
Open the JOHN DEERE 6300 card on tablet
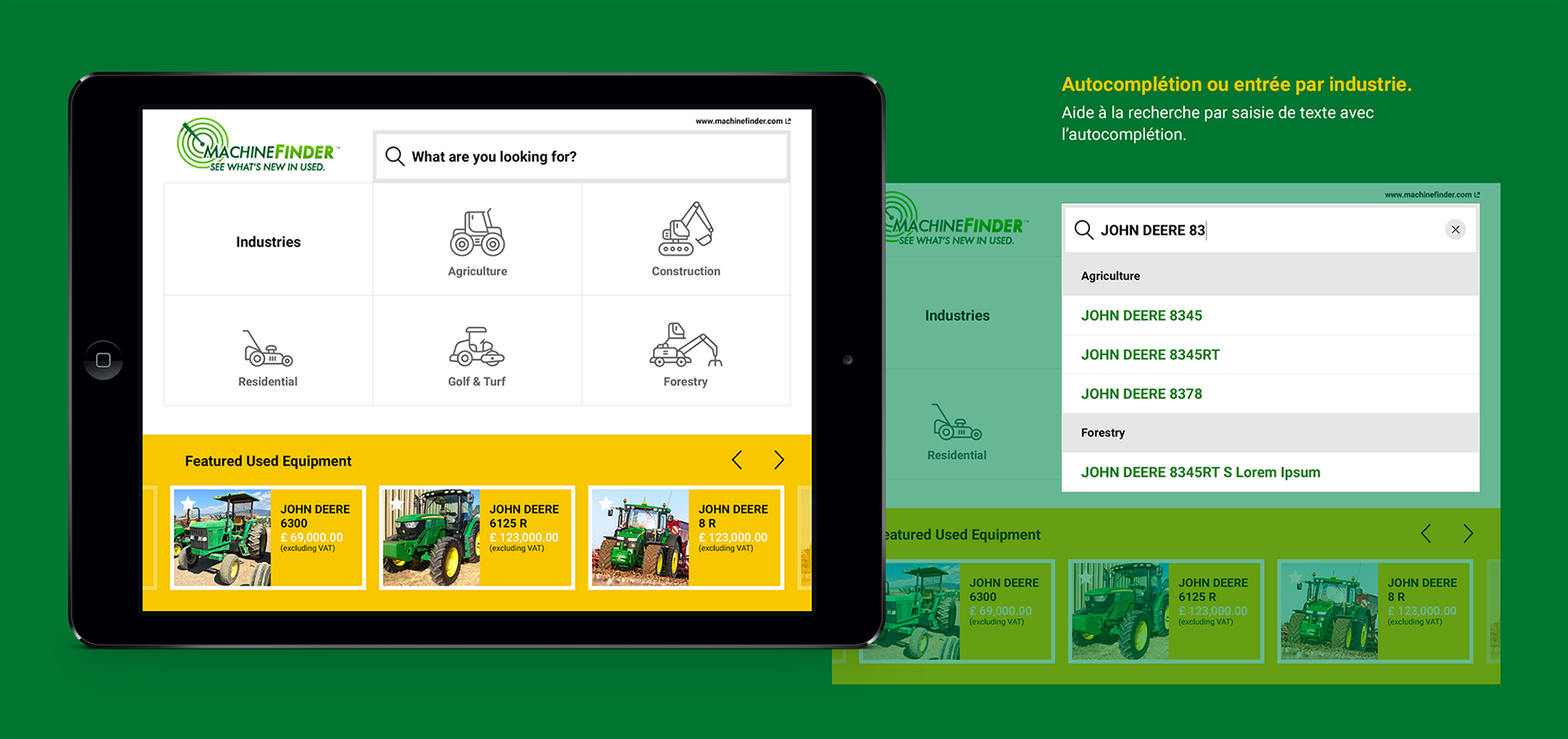(x=268, y=537)
